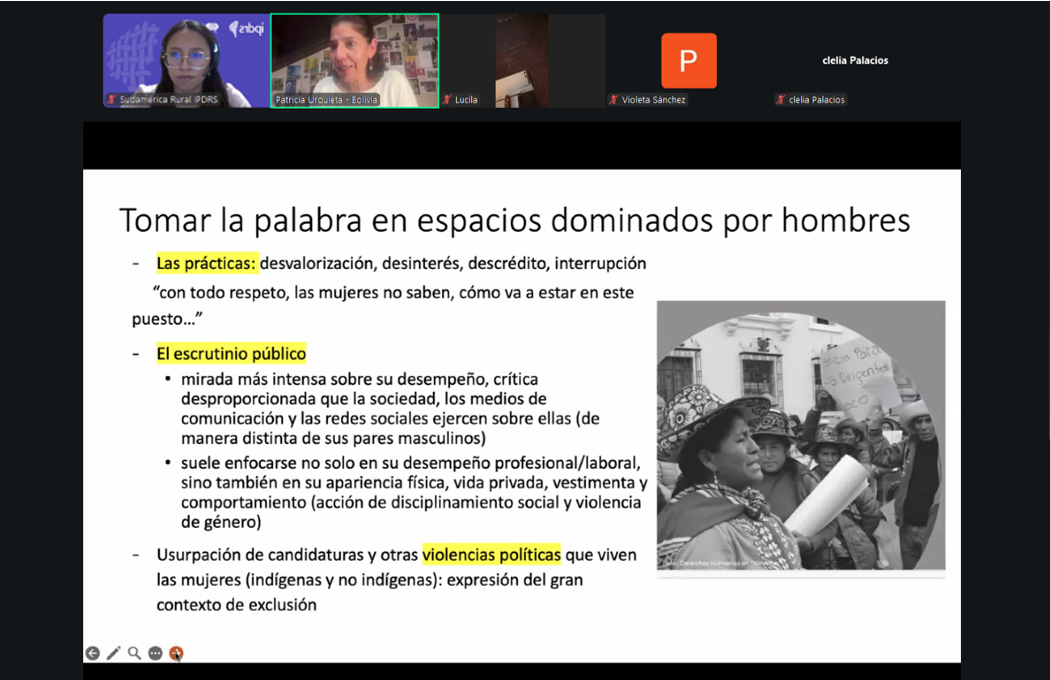This screenshot has height=680, width=1050.
Task: Click the highlighted 'Las prácticas:' text
Action: [x=207, y=264]
